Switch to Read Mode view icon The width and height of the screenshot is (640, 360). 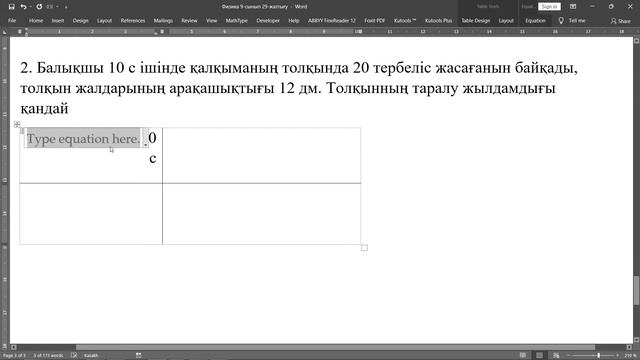click(523, 356)
